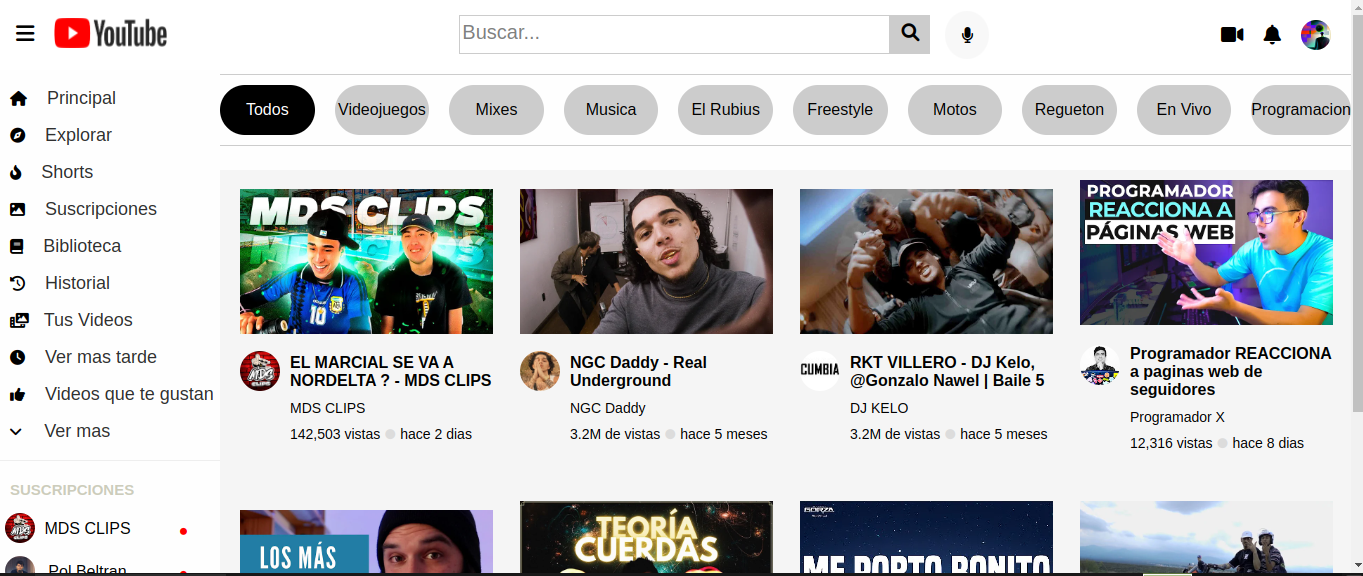Click MDS CLIPS channel avatar under first video
Viewport: 1363px width, 576px height.
(x=260, y=371)
